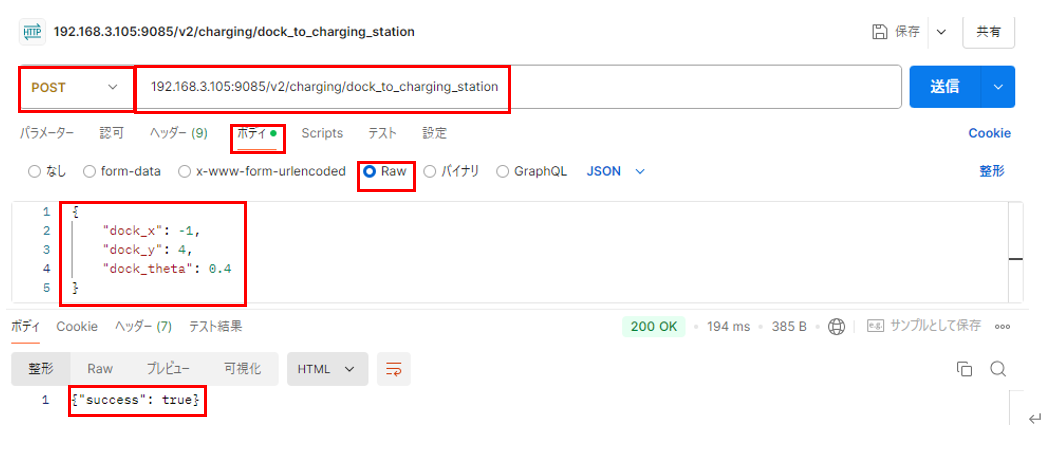1051x458 pixels.
Task: Click the save floppy disk icon (保存)
Action: click(x=880, y=32)
